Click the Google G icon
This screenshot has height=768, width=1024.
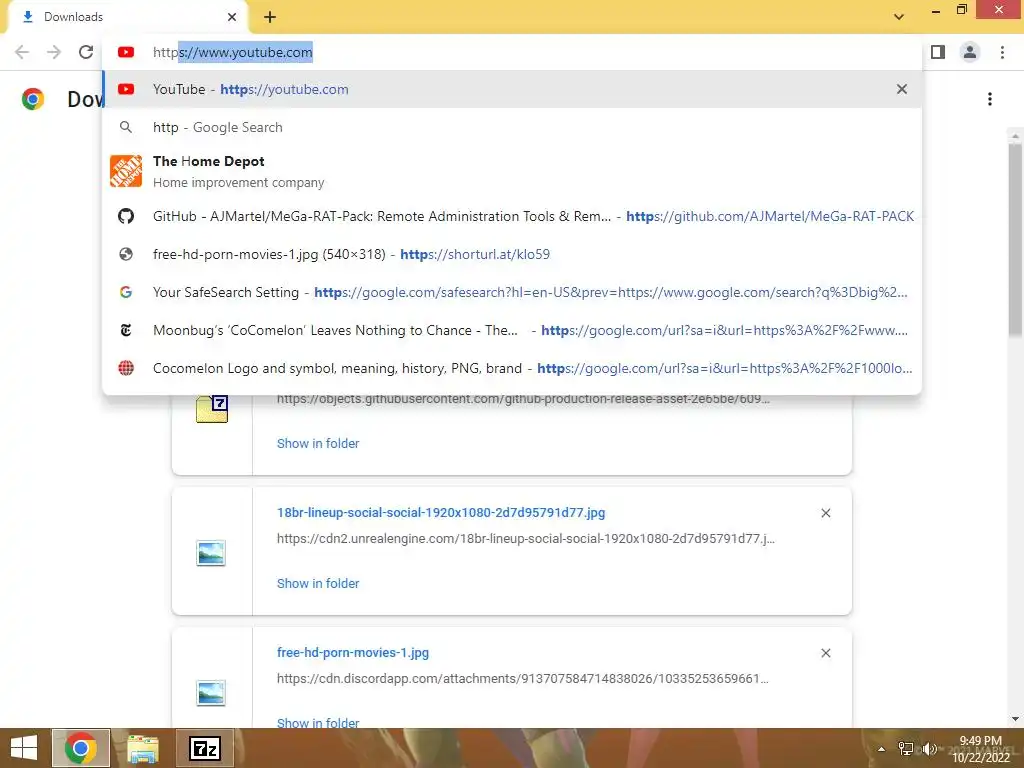[126, 292]
